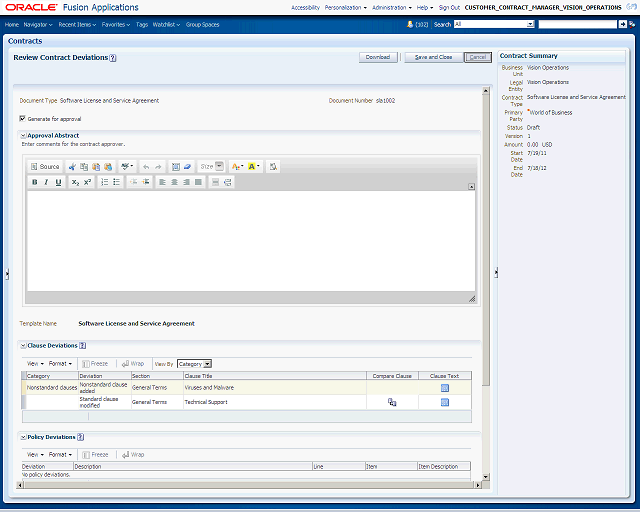
Task: View the clause text for Technical Support
Action: tap(445, 403)
